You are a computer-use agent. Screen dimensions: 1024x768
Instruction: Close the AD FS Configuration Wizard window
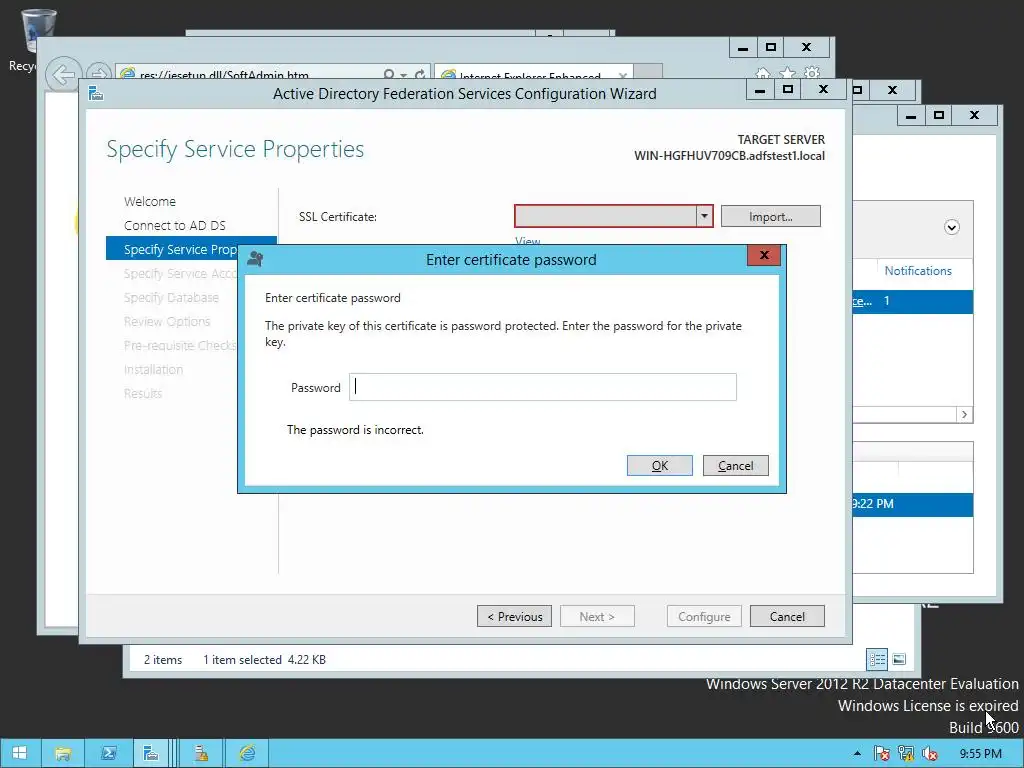tap(824, 90)
